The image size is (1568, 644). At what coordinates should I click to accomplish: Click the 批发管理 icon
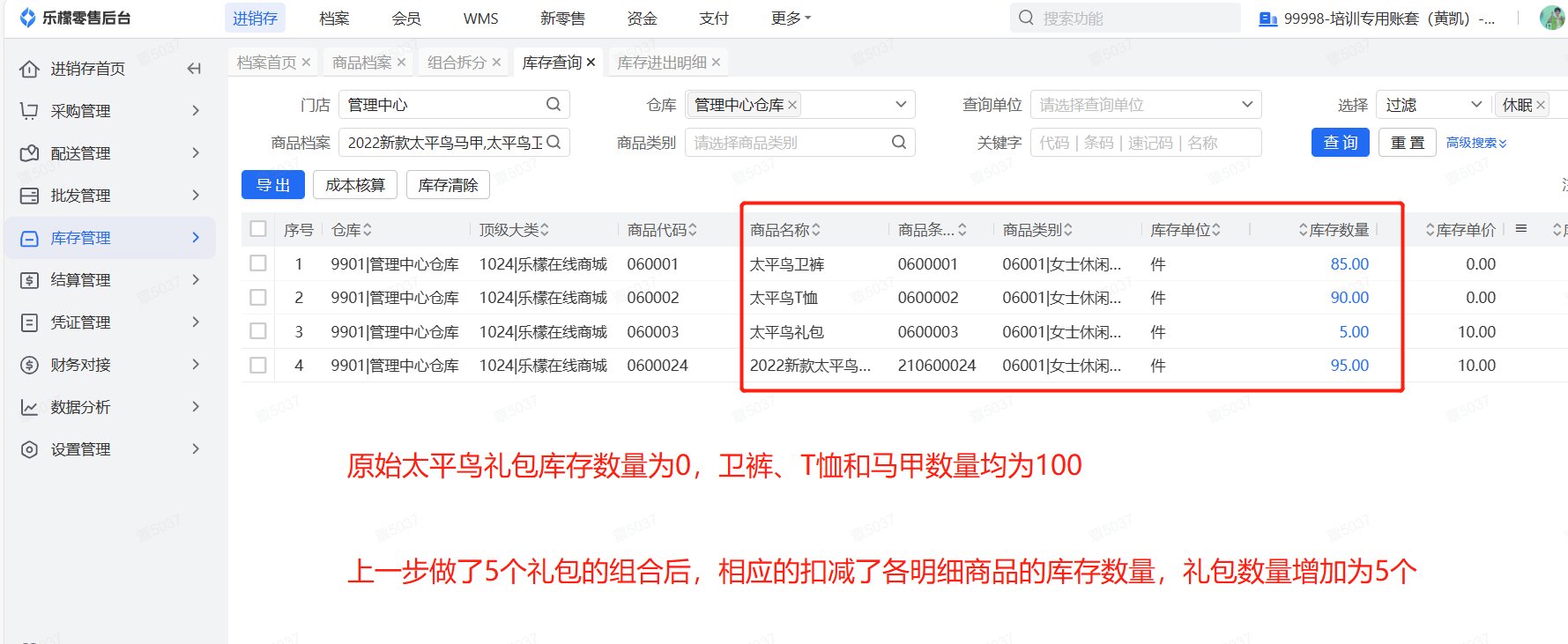pos(29,196)
